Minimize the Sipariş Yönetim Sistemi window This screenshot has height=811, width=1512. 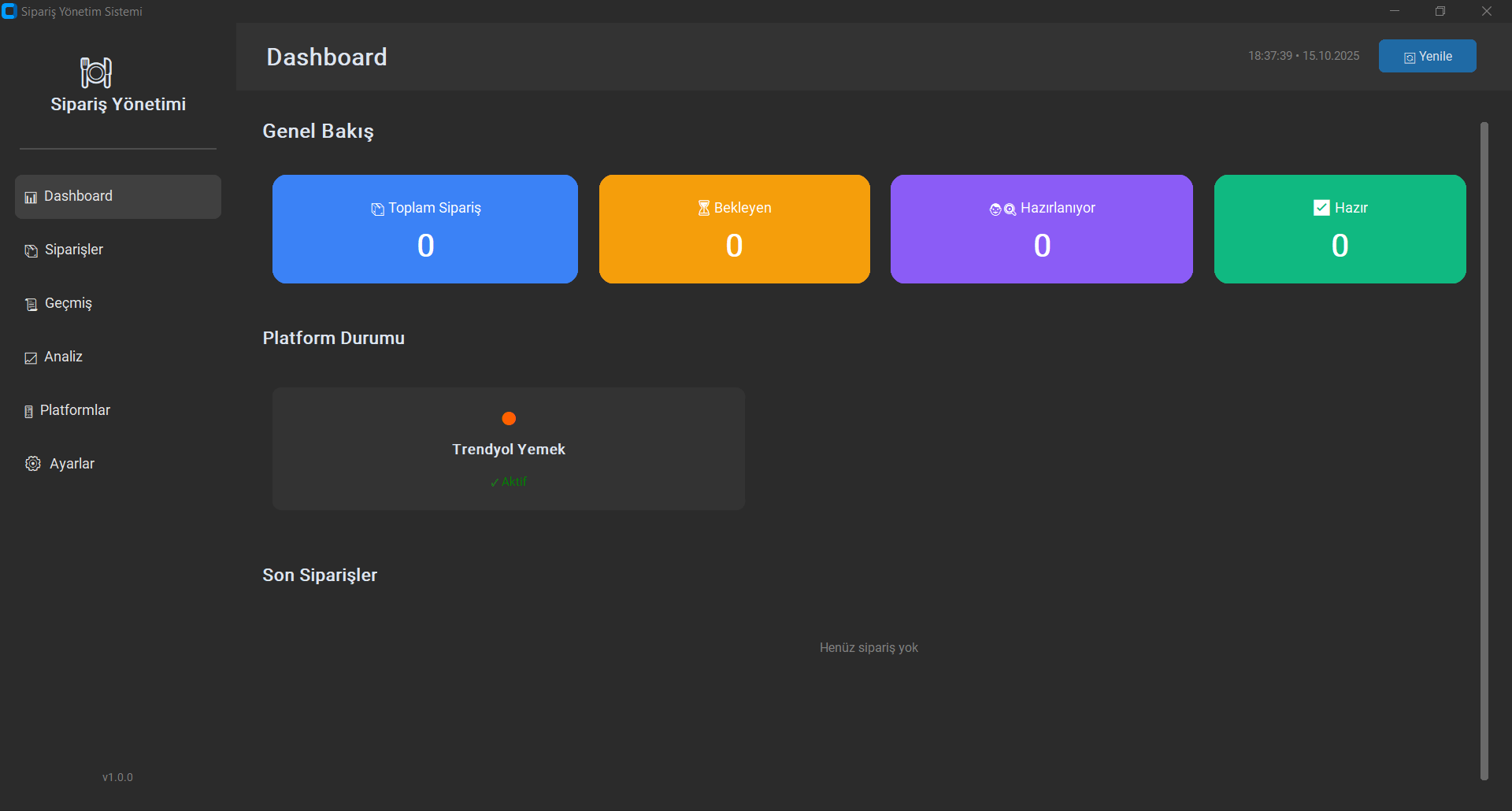(1395, 11)
